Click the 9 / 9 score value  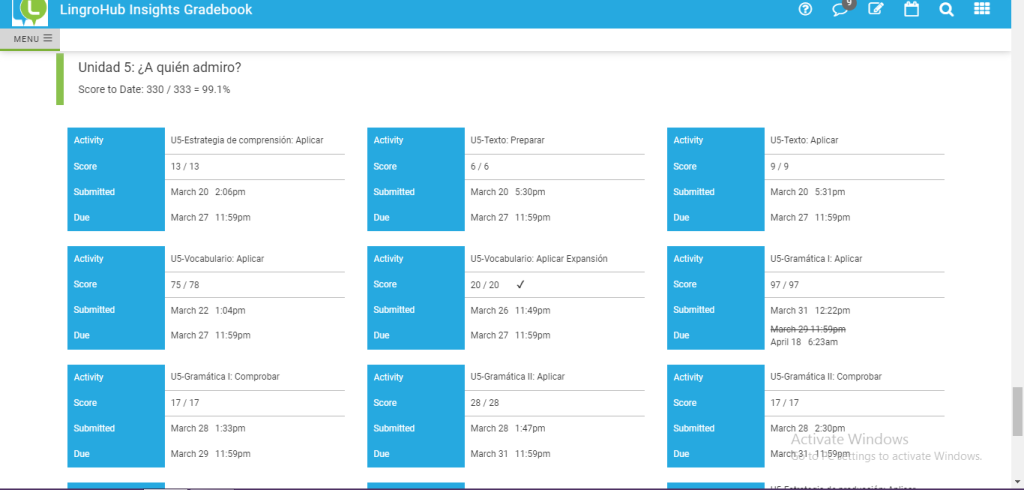click(x=779, y=167)
